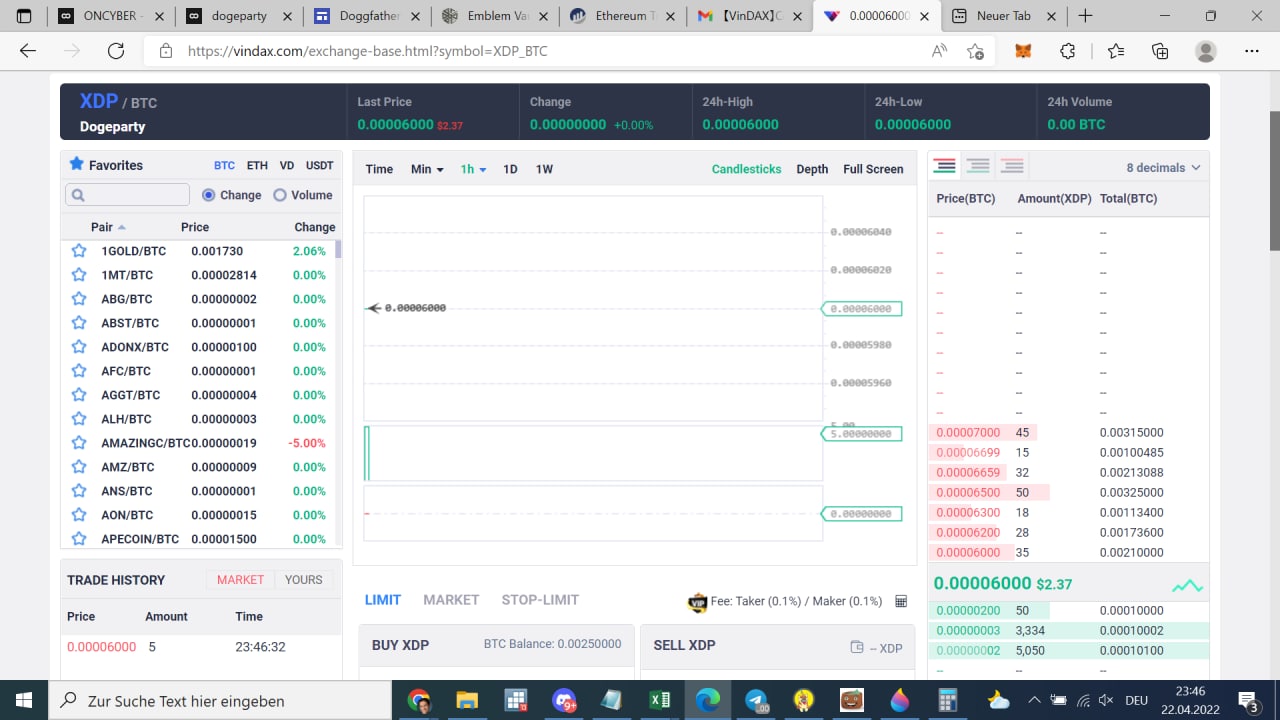Open the 8 decimals dropdown
Screen dimensions: 1280x720
coord(1163,168)
